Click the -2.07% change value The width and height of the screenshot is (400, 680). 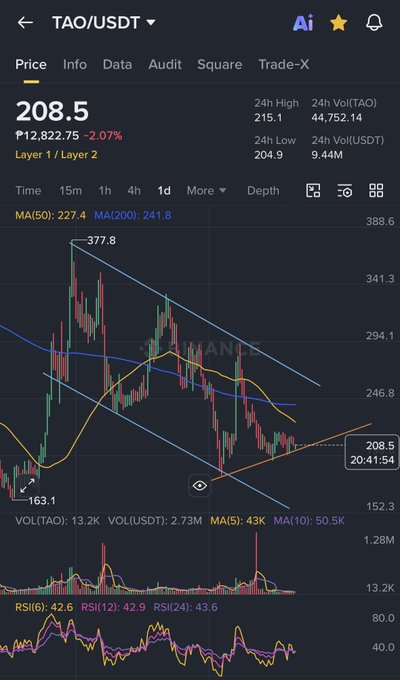point(103,136)
